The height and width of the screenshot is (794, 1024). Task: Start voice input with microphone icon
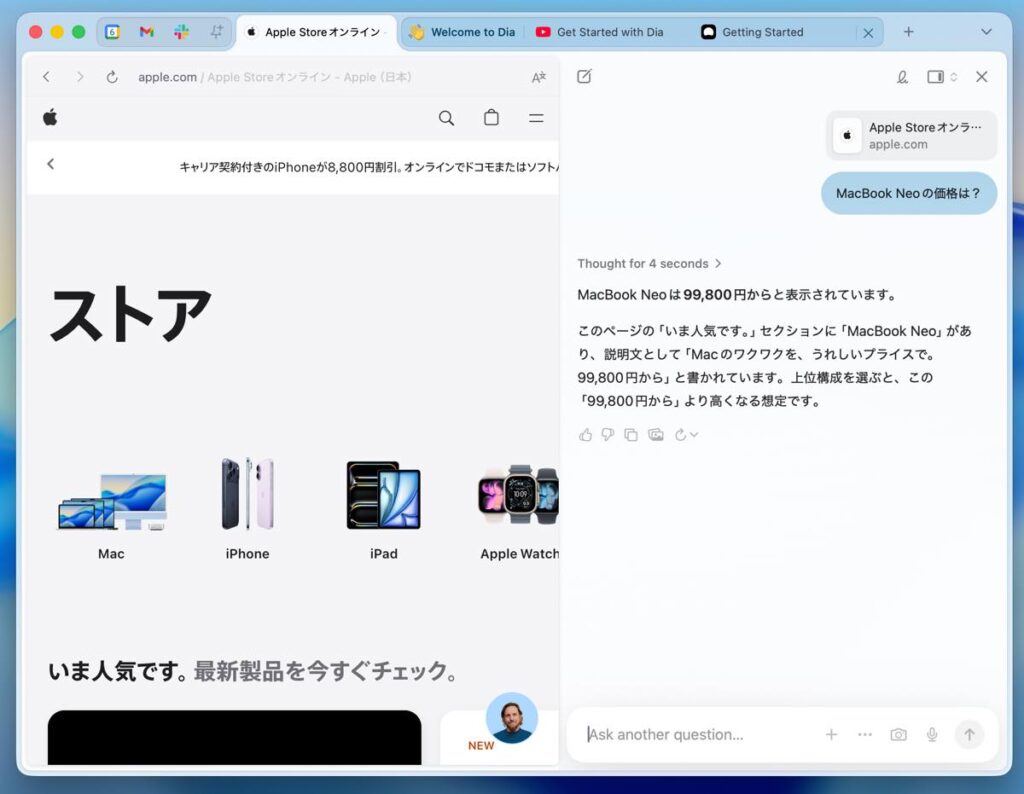[x=932, y=735]
